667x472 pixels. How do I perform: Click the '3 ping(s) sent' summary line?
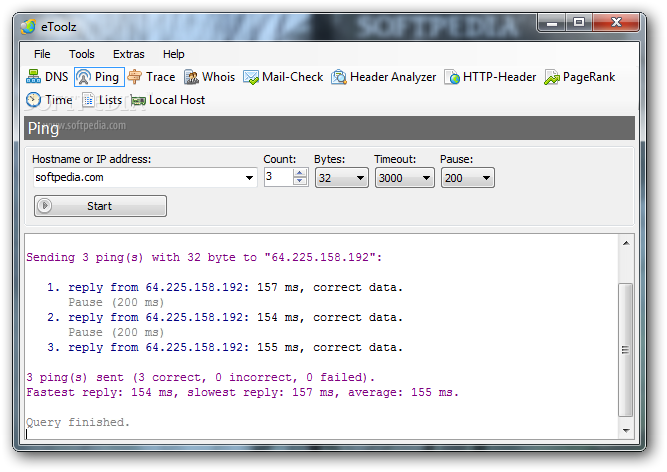click(x=200, y=377)
